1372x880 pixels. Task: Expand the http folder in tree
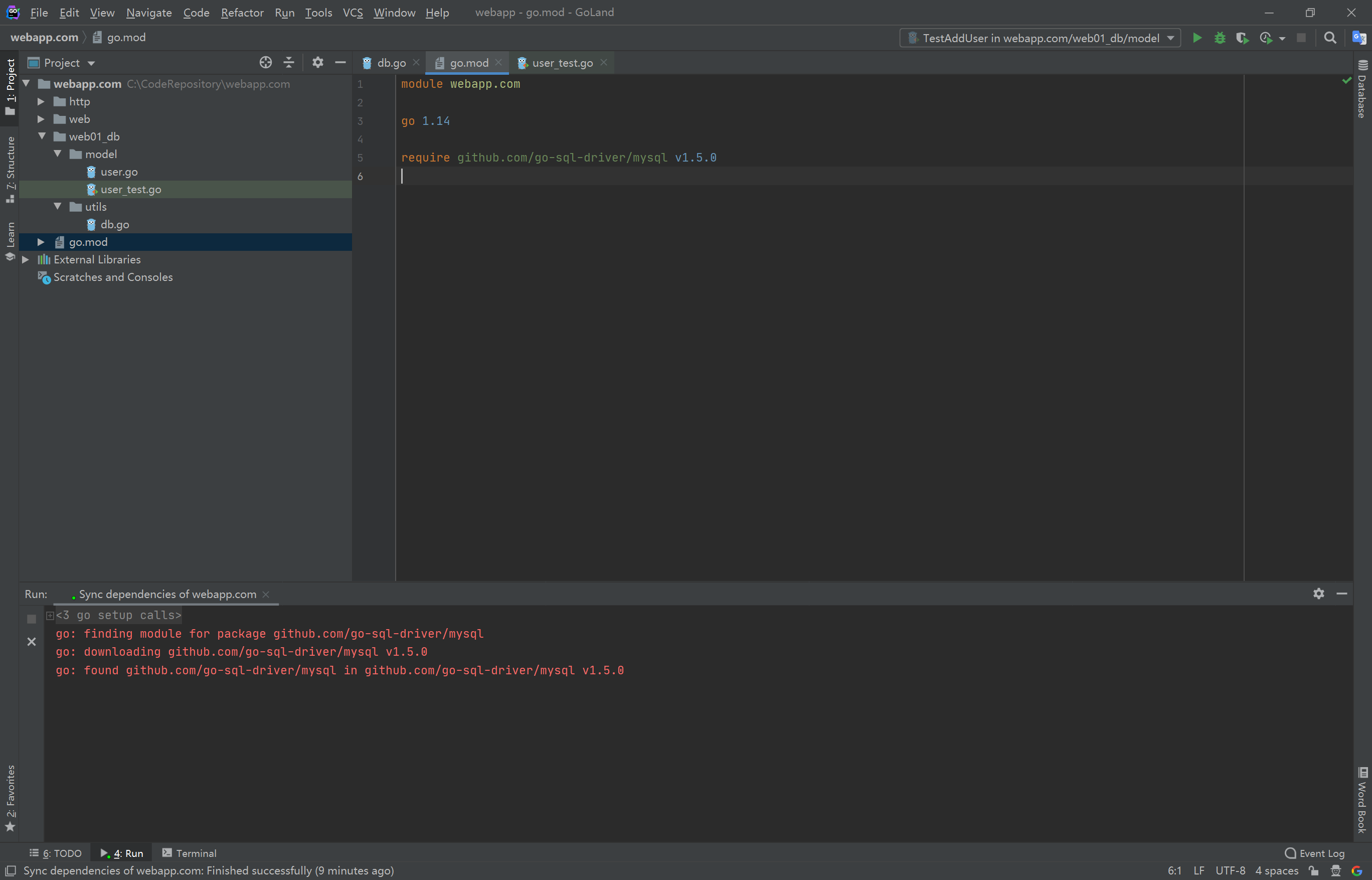(x=41, y=102)
